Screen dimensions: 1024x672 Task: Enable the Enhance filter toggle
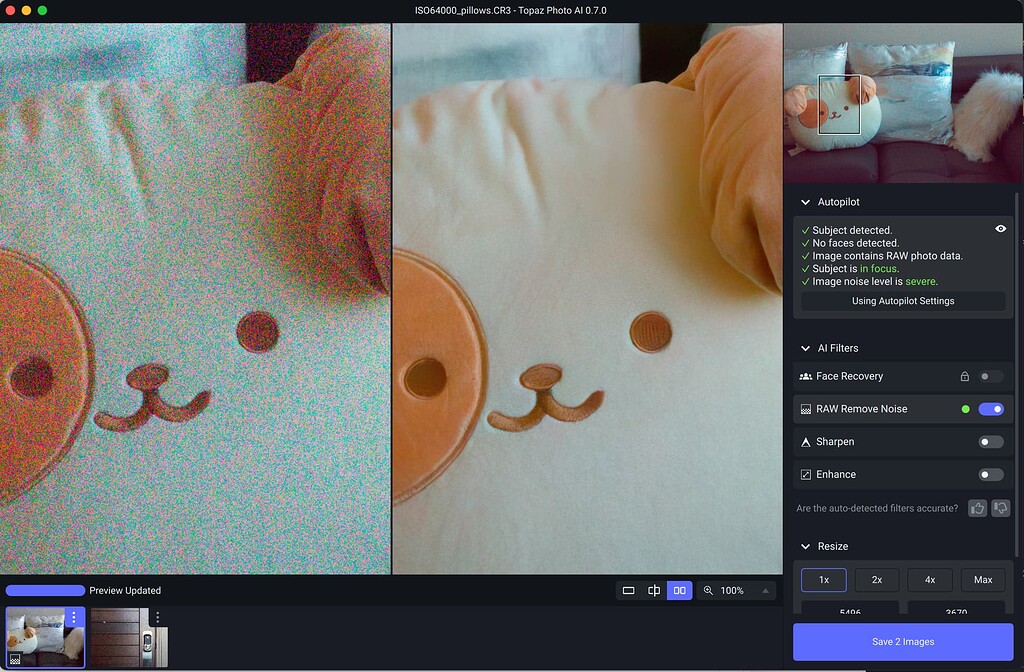[990, 474]
